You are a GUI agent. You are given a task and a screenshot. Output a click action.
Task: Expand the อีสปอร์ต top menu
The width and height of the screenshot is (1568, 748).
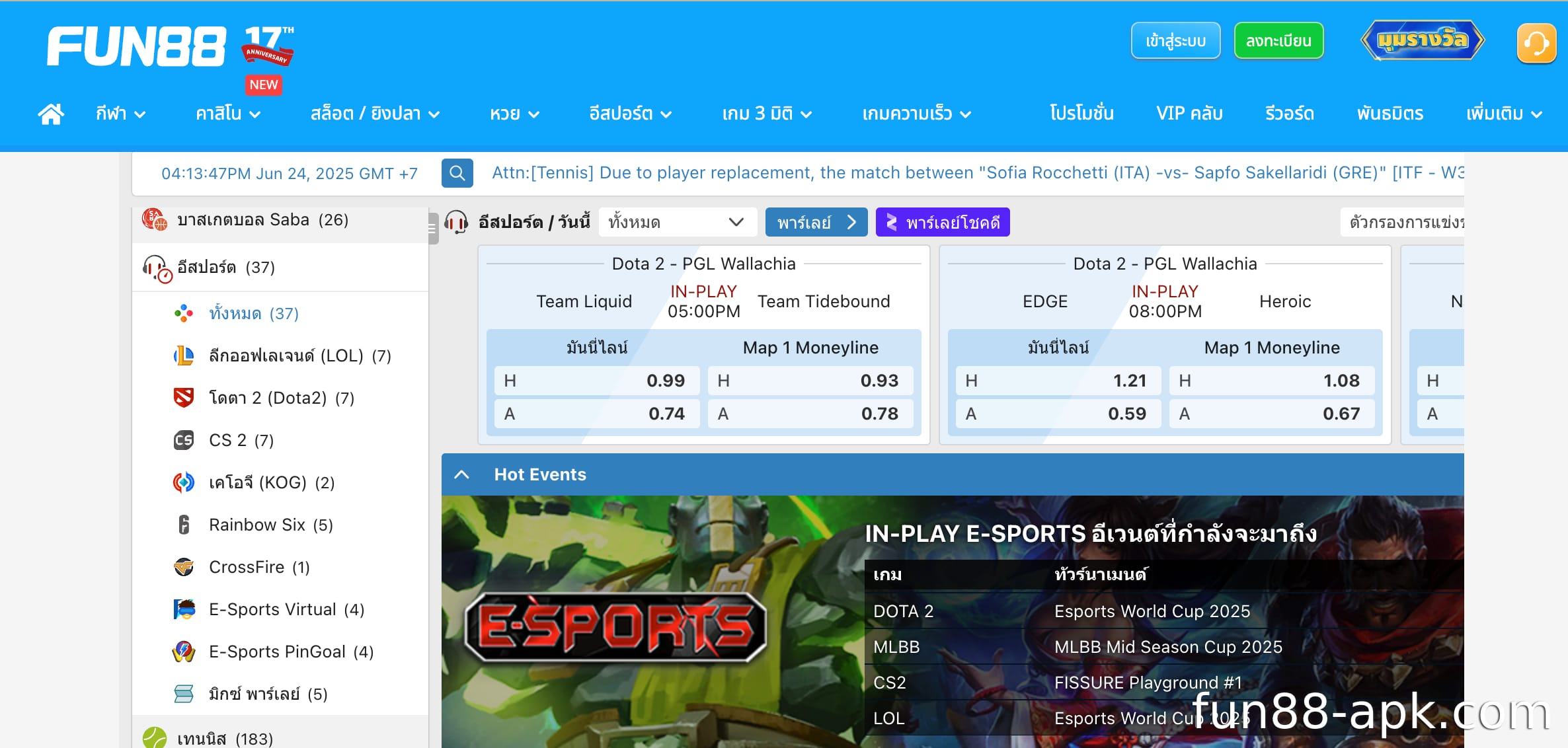point(630,114)
